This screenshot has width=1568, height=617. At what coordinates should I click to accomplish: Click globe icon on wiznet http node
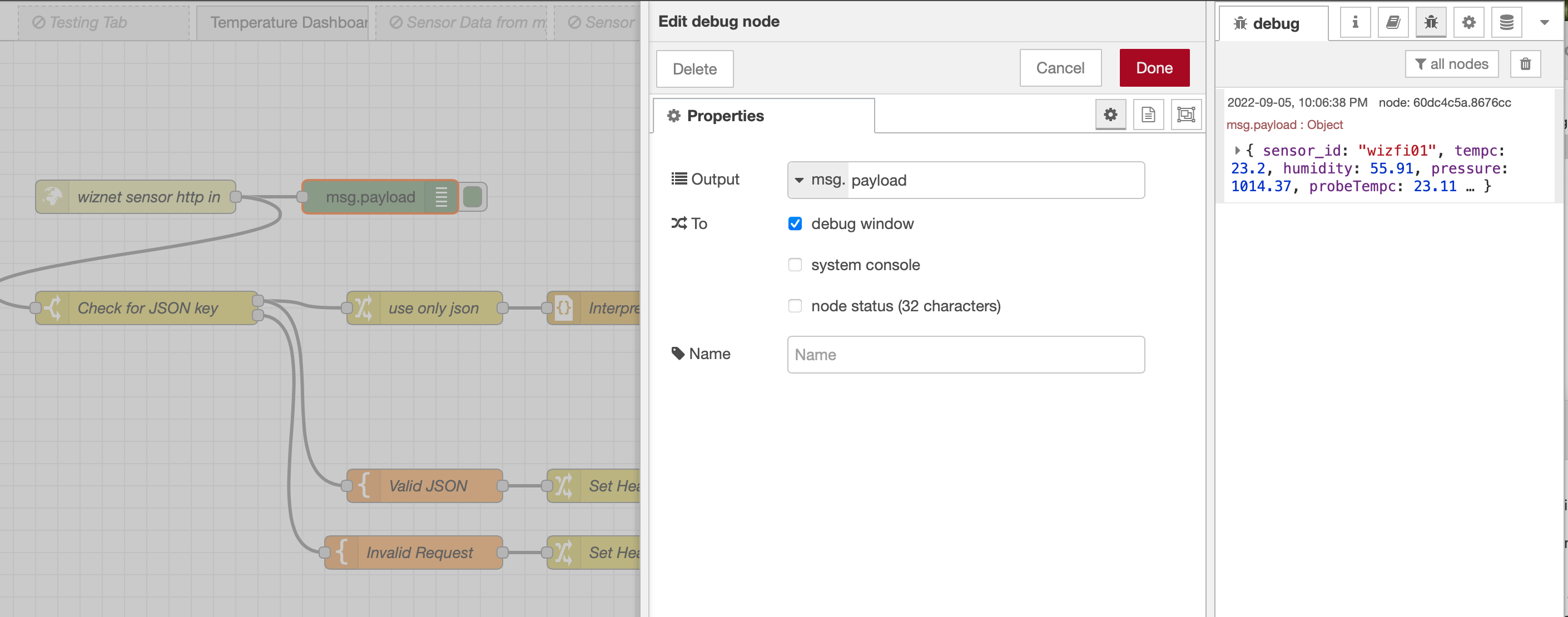pos(52,197)
